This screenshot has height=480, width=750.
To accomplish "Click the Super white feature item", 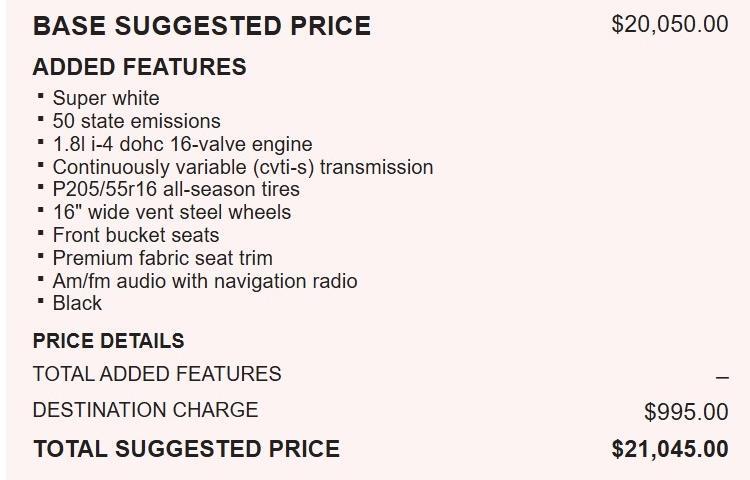I will pyautogui.click(x=105, y=98).
